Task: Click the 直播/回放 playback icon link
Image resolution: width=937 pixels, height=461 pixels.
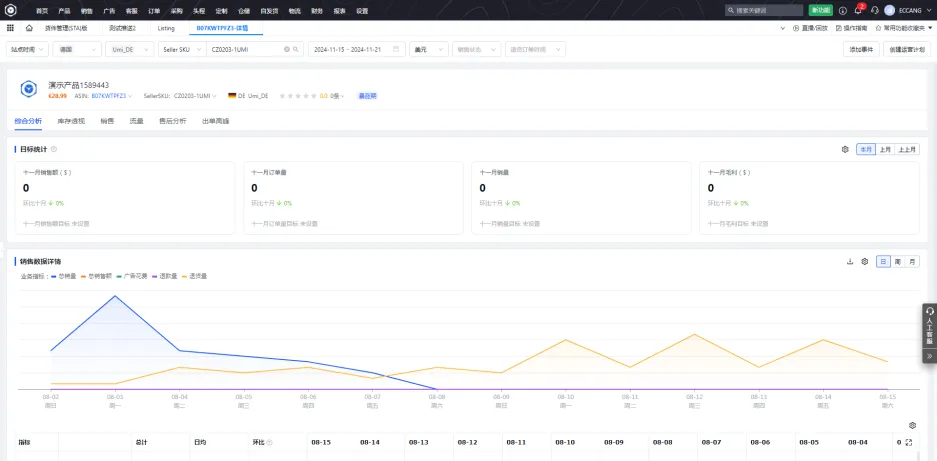Action: click(x=810, y=28)
